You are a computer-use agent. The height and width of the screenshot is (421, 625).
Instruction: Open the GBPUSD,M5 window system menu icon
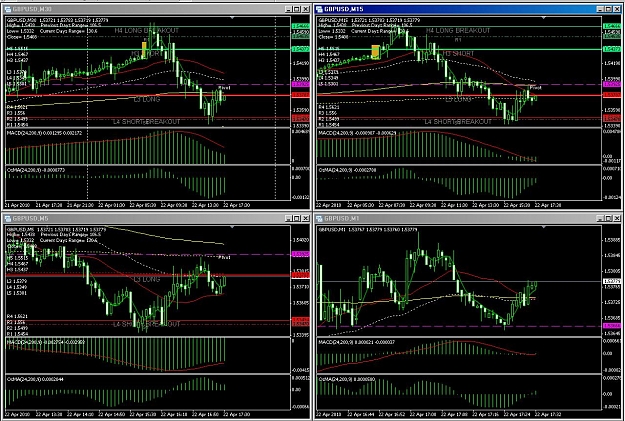(8, 218)
